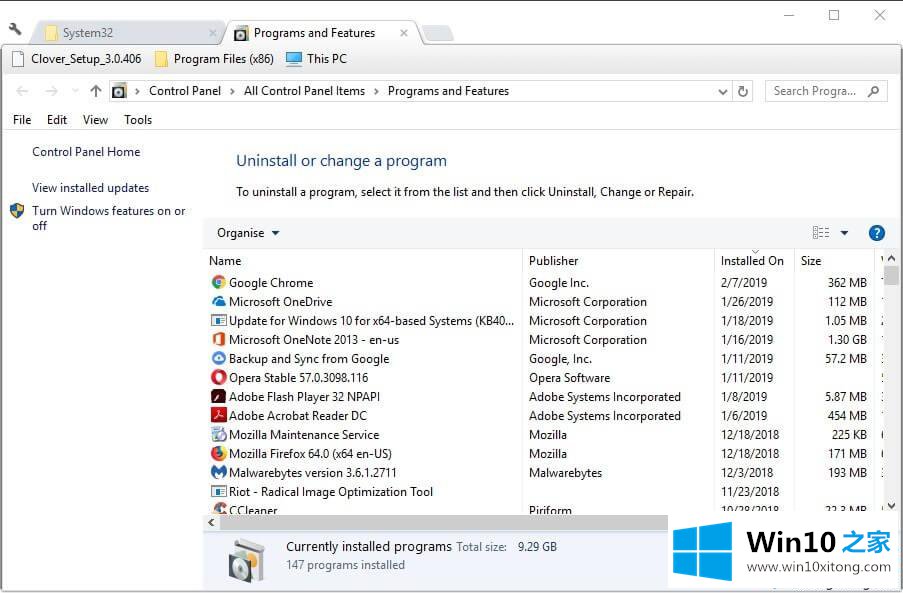Screen dimensions: 903x593
Task: Open the Program Files (x86) bookmark
Action: pyautogui.click(x=214, y=59)
